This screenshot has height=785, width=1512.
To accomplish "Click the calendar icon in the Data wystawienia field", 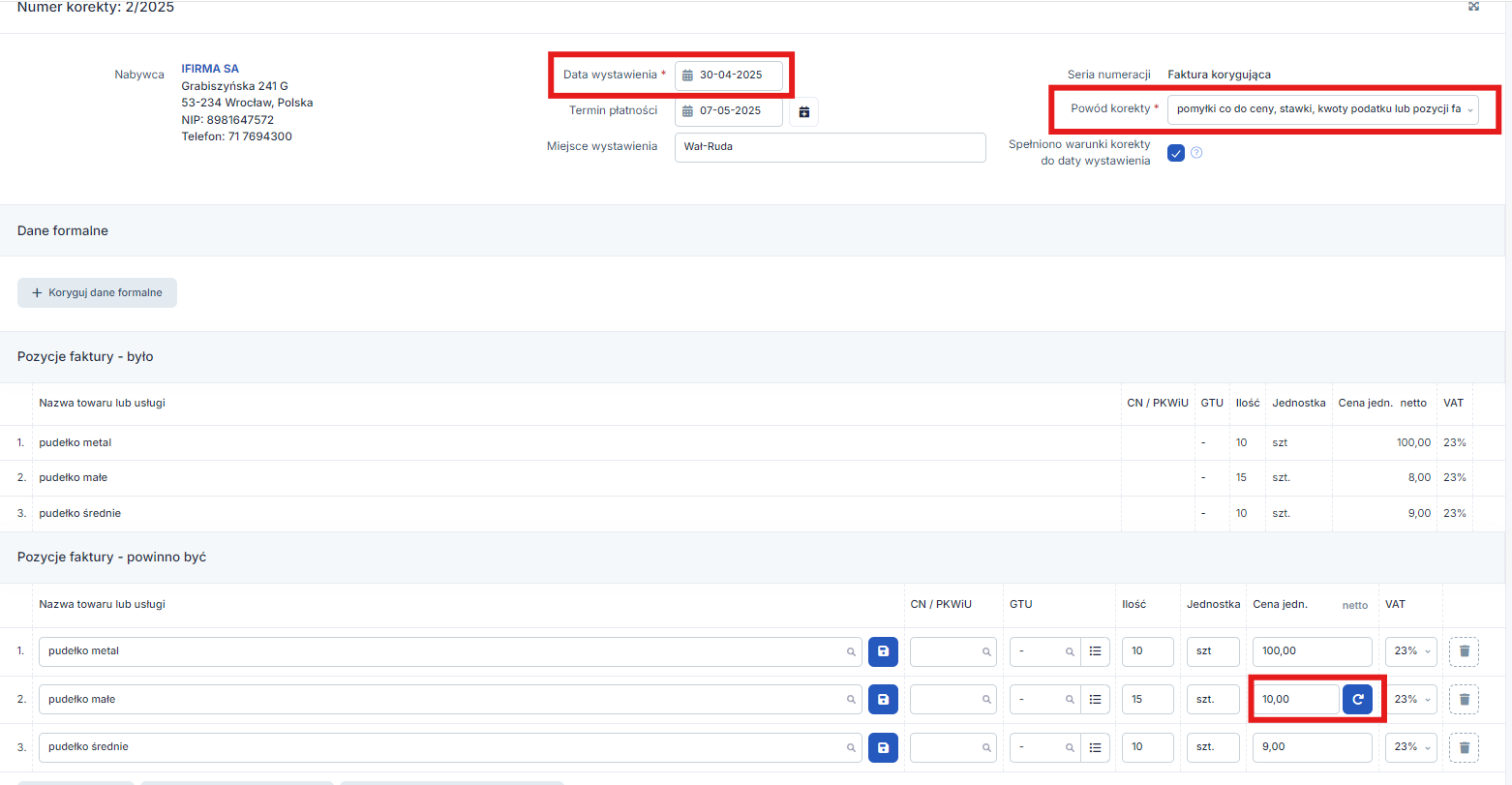I will point(688,75).
